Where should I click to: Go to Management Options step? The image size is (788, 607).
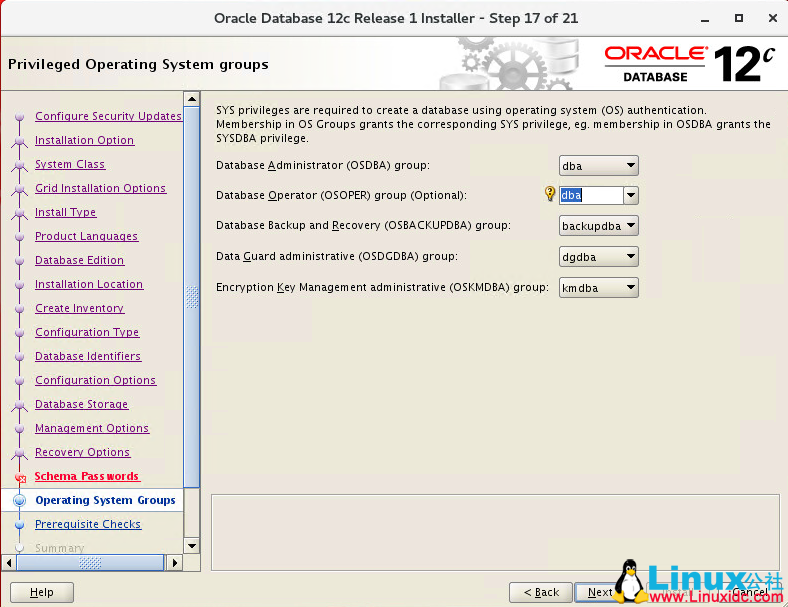coord(92,428)
